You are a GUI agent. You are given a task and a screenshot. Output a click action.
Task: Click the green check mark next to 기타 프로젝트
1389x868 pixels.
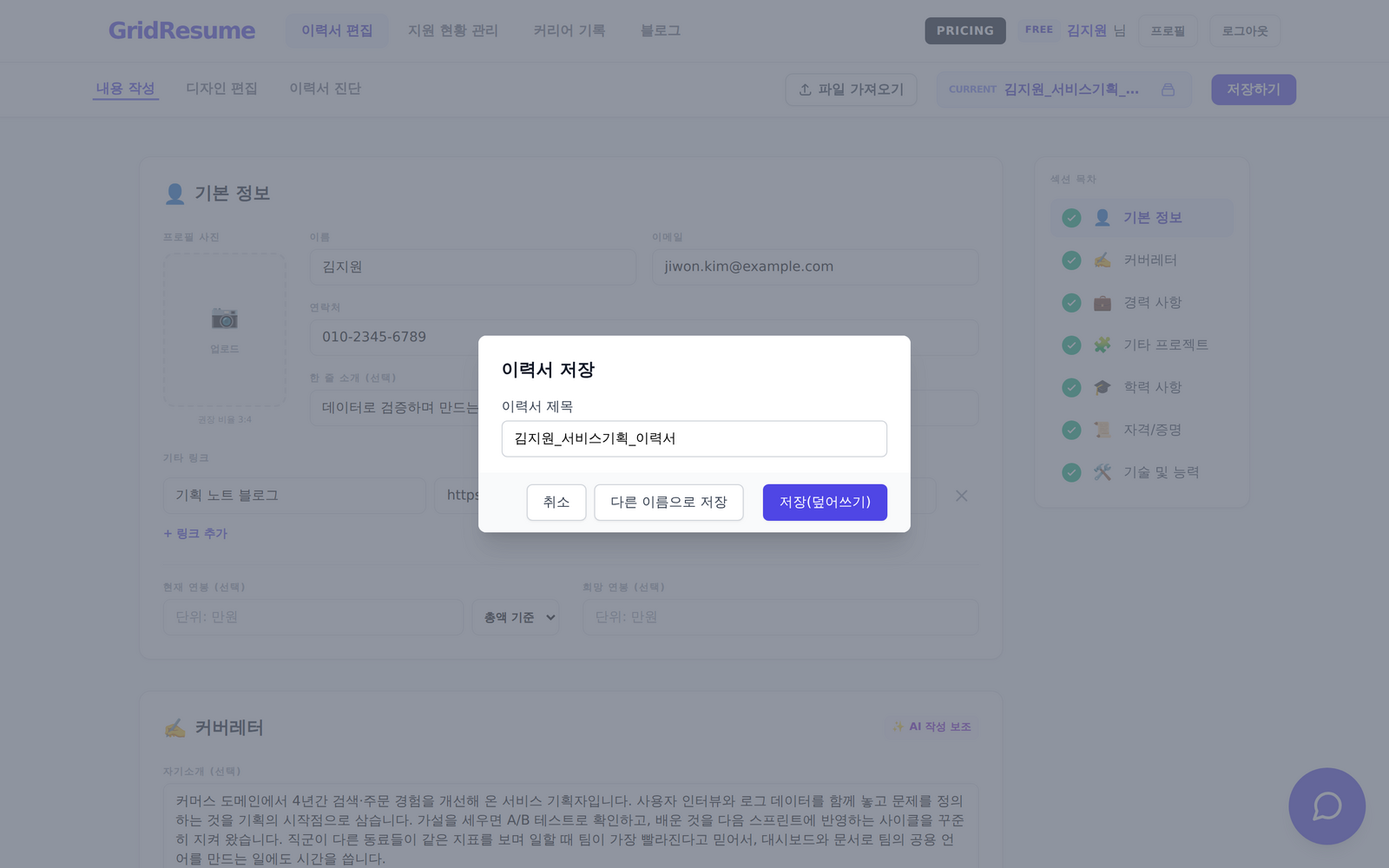point(1071,345)
